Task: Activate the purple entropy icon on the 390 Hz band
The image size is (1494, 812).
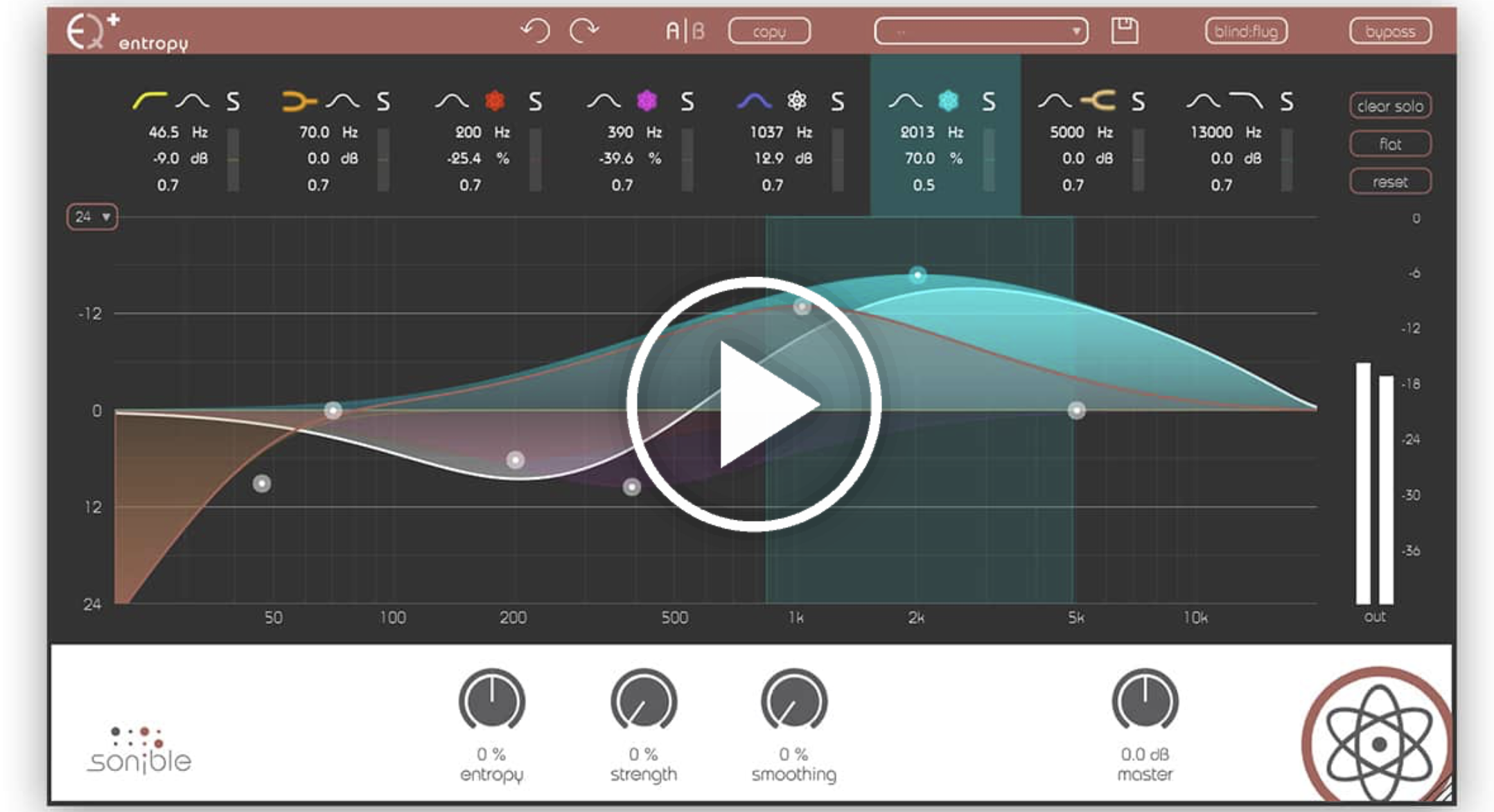Action: click(646, 103)
